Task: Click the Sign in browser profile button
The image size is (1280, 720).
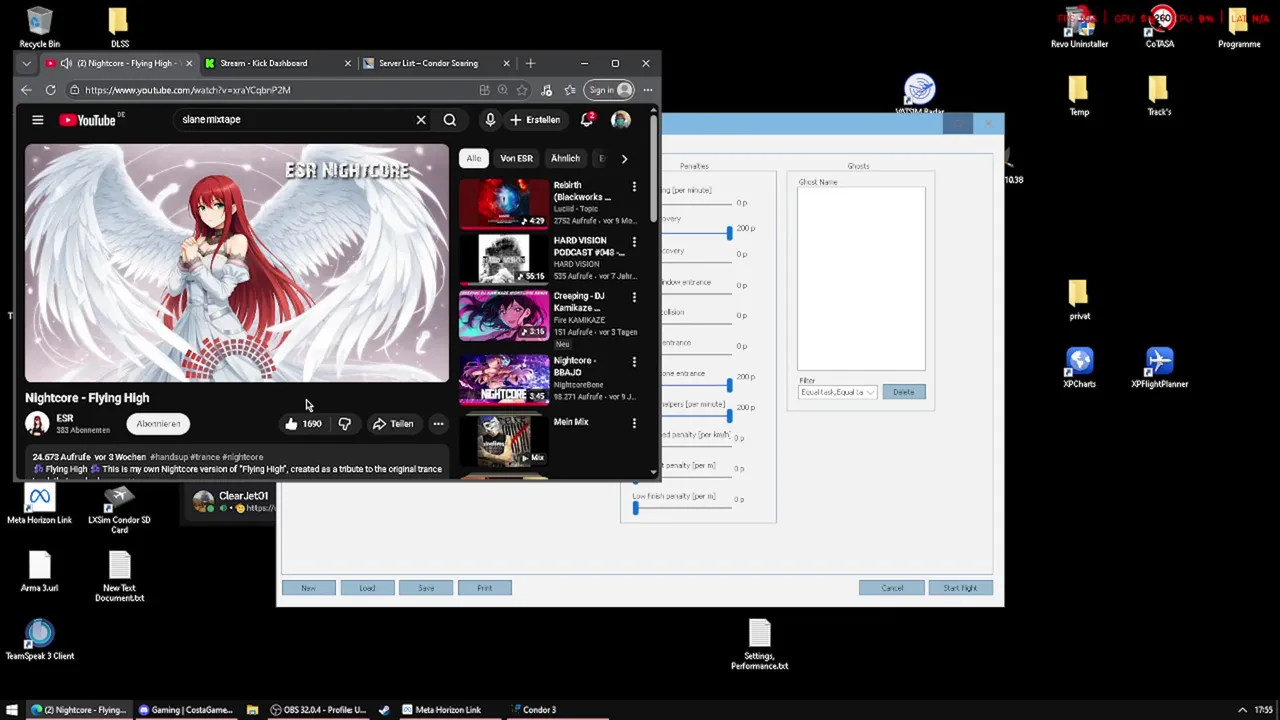Action: (609, 90)
